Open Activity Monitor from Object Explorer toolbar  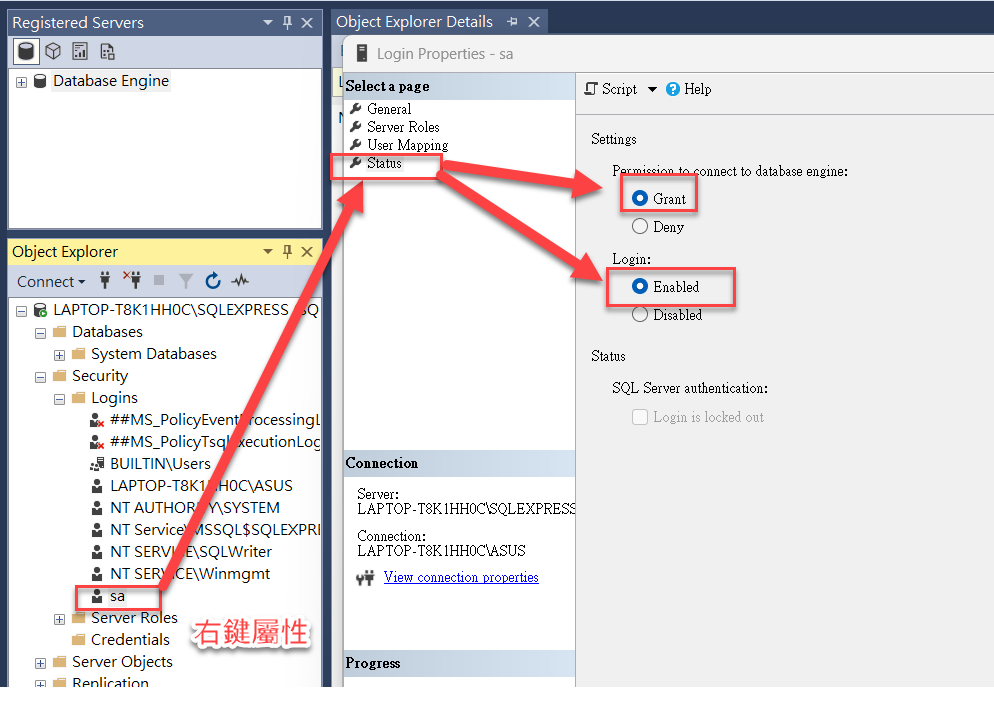(x=239, y=281)
